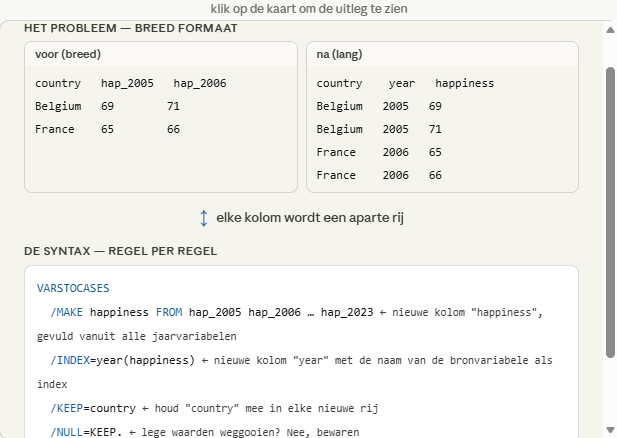Click the 'year' column header in lang table

(x=402, y=83)
